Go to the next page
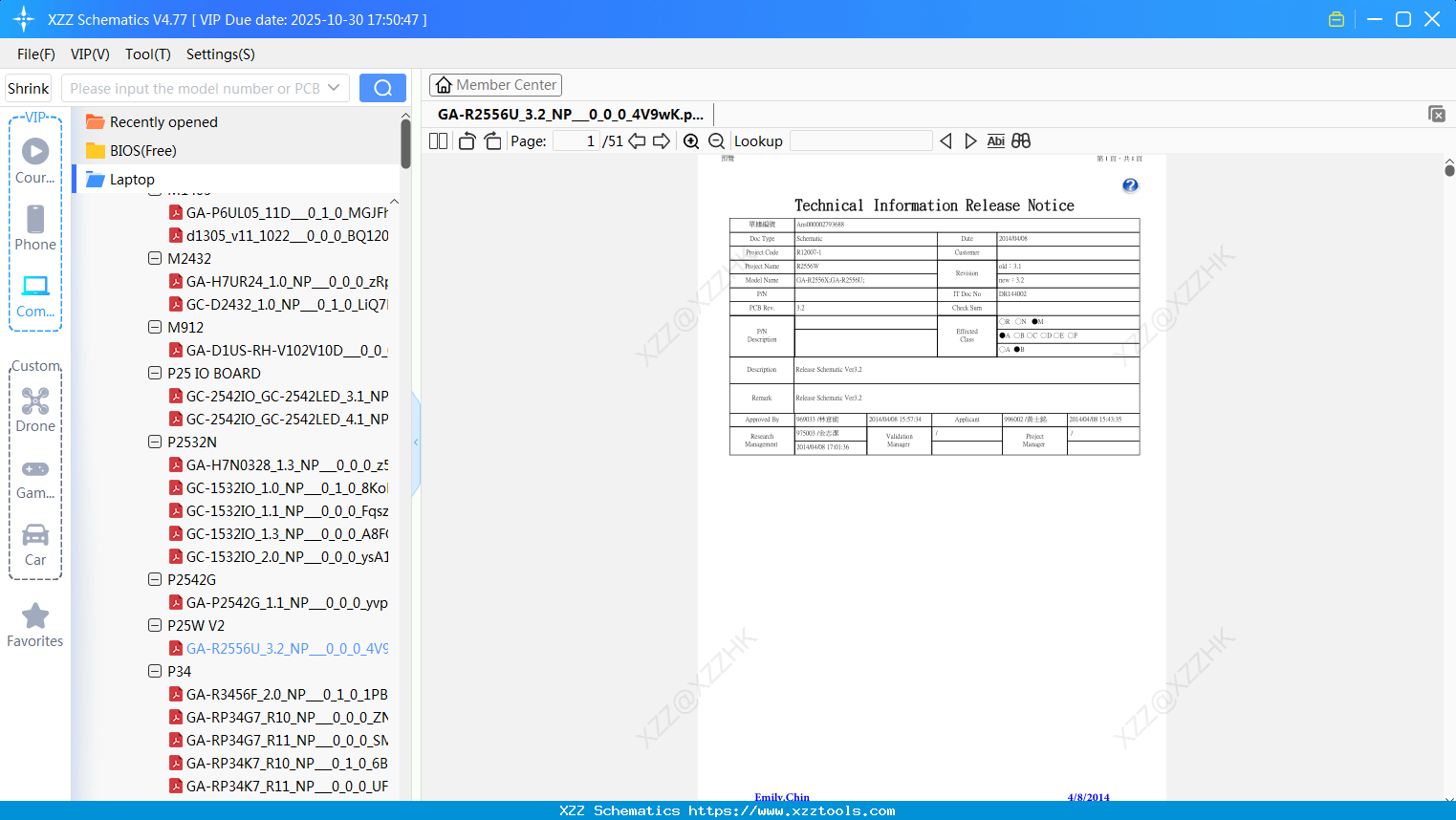The height and width of the screenshot is (820, 1456). point(662,140)
